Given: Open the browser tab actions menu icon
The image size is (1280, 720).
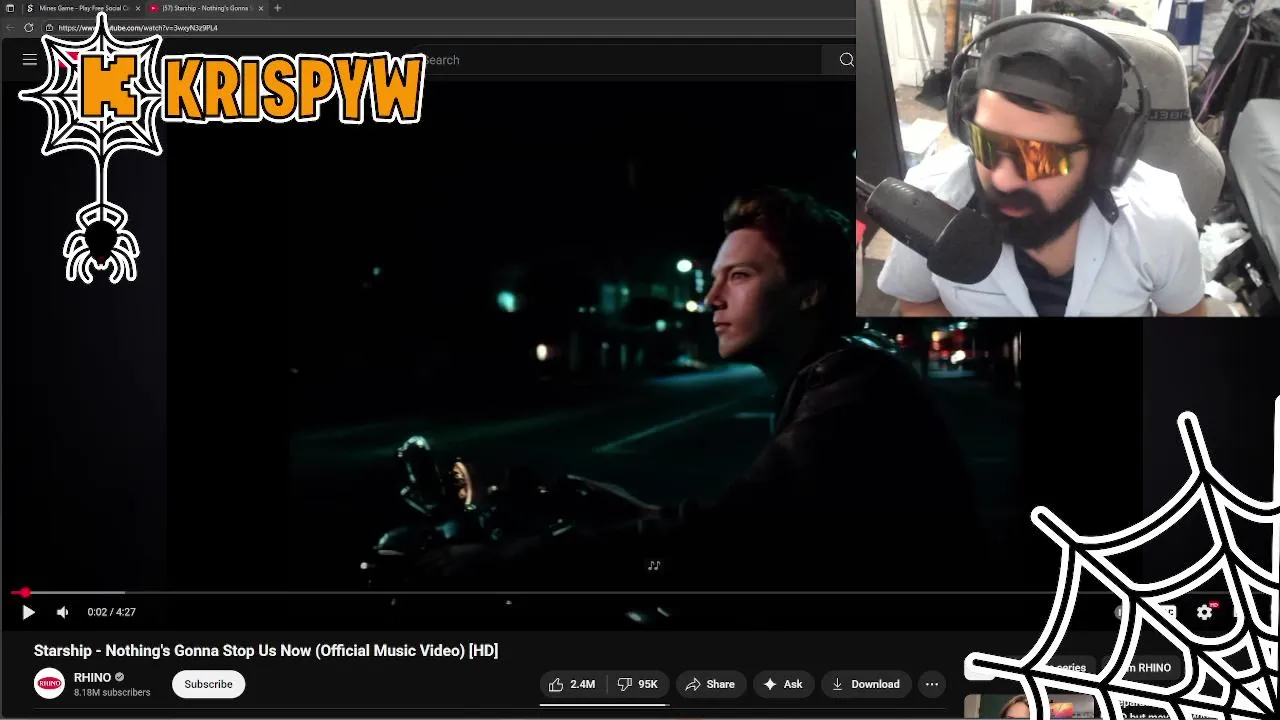Looking at the screenshot, I should 10,8.
